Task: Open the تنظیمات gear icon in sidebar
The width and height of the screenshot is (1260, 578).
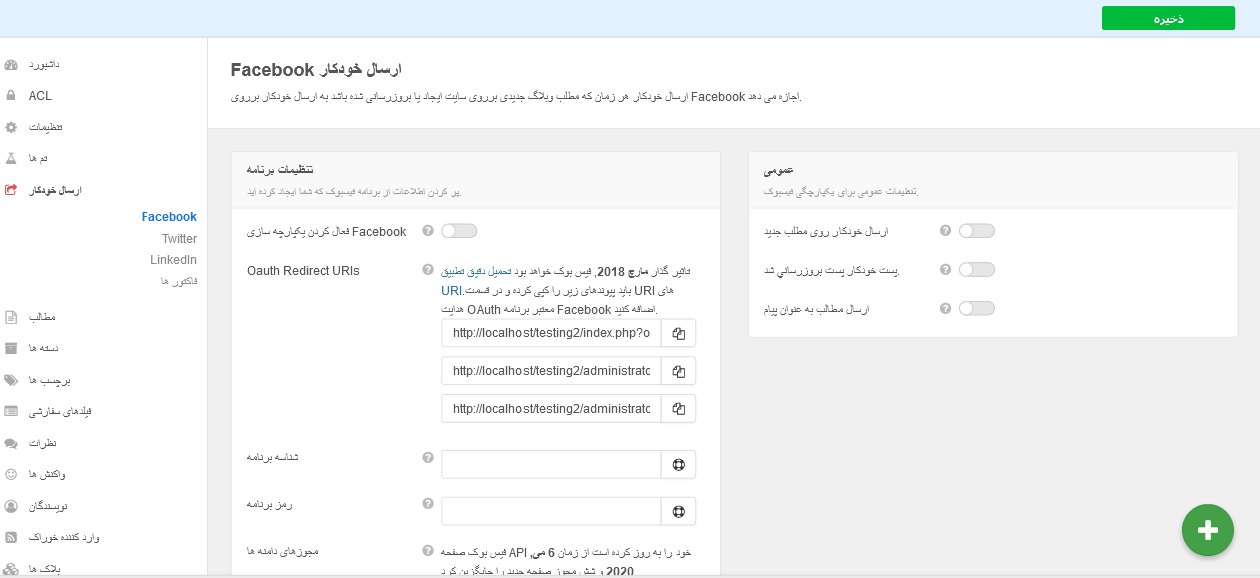Action: coord(11,128)
